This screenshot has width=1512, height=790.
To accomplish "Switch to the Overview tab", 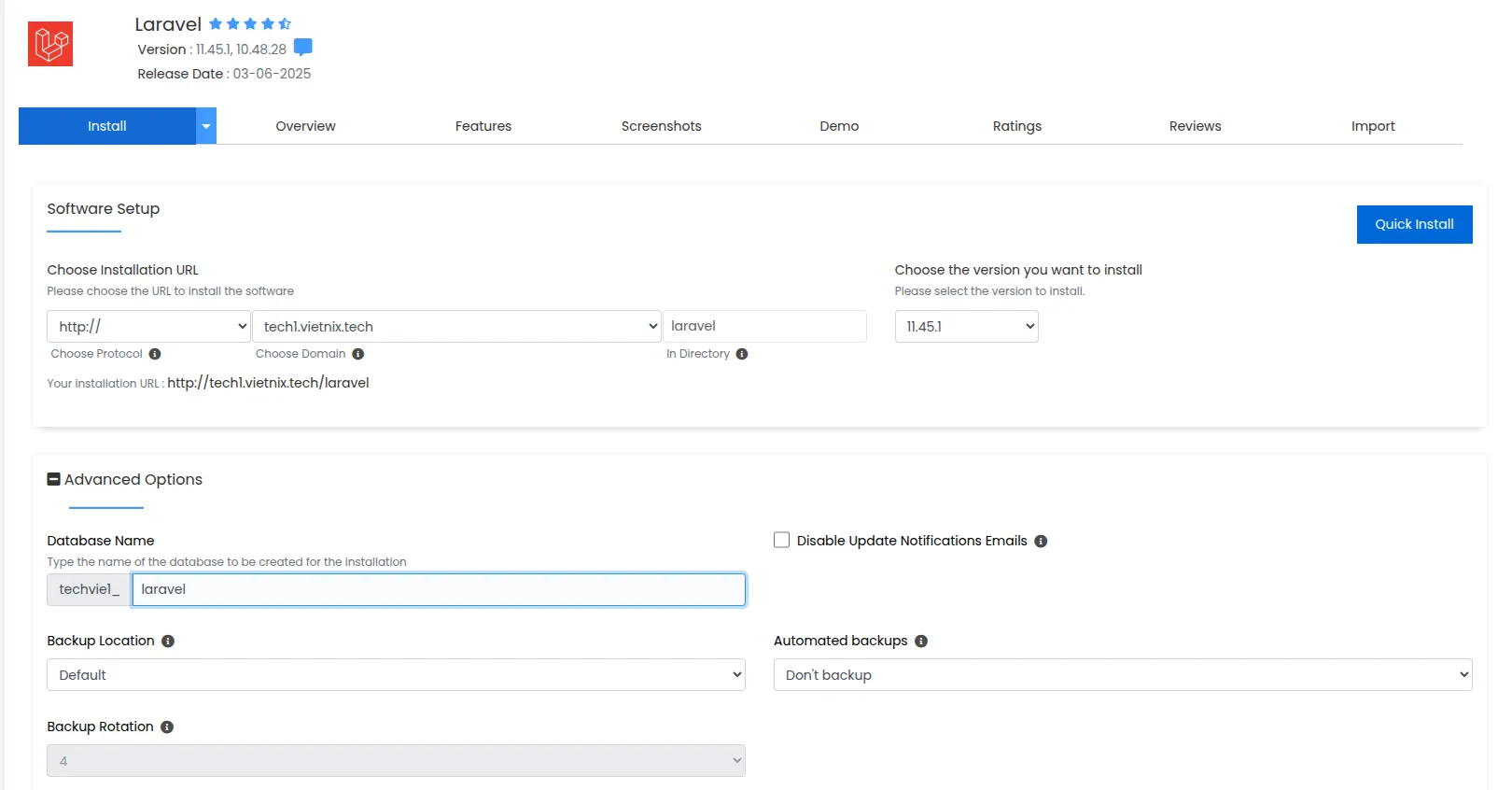I will click(305, 126).
